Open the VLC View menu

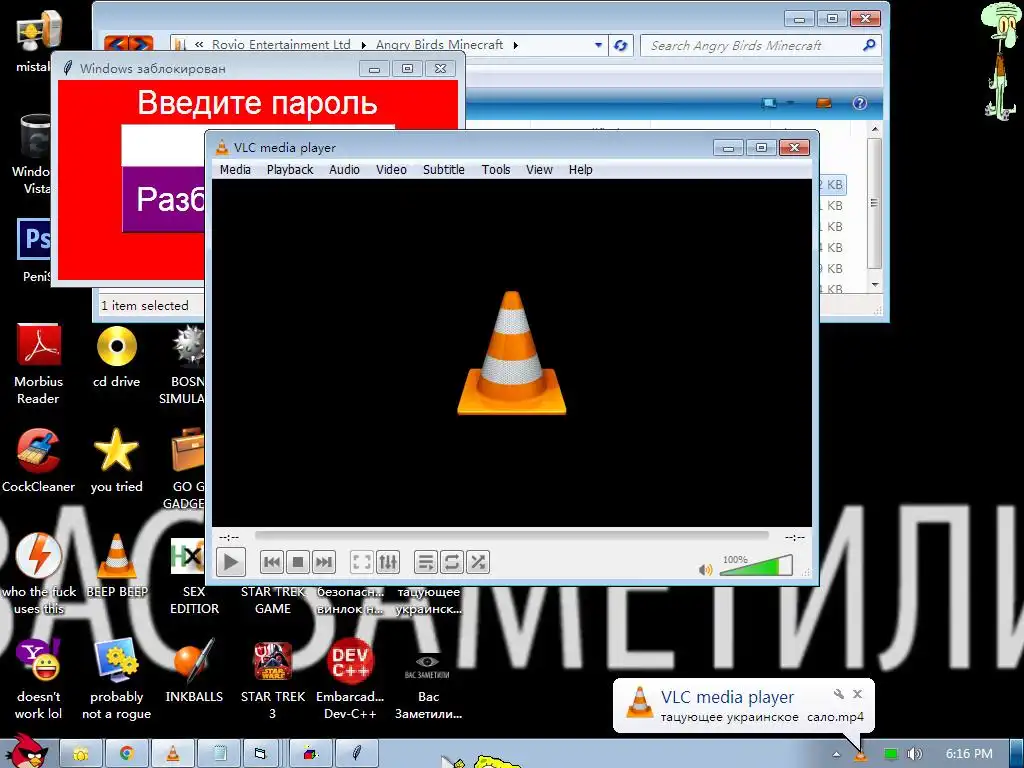click(x=539, y=170)
